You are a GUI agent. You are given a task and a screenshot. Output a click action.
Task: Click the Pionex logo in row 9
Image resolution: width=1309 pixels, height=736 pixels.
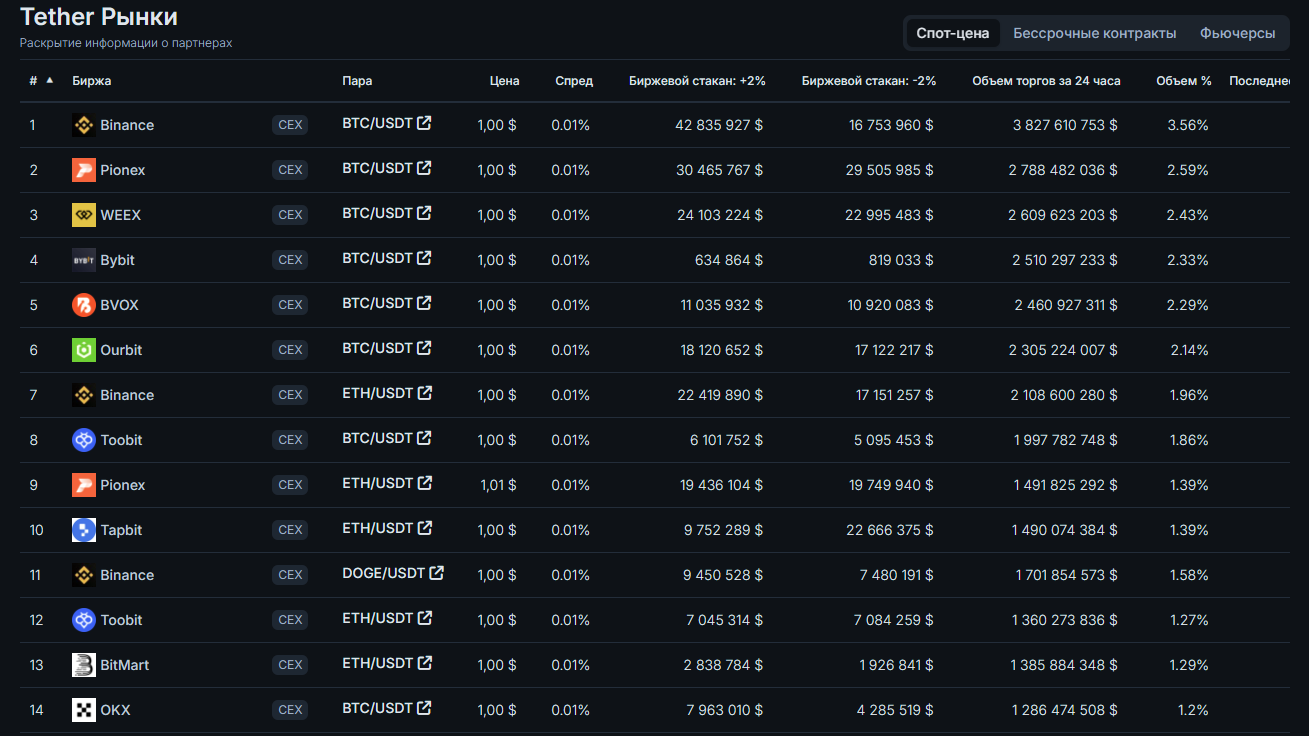pos(84,485)
